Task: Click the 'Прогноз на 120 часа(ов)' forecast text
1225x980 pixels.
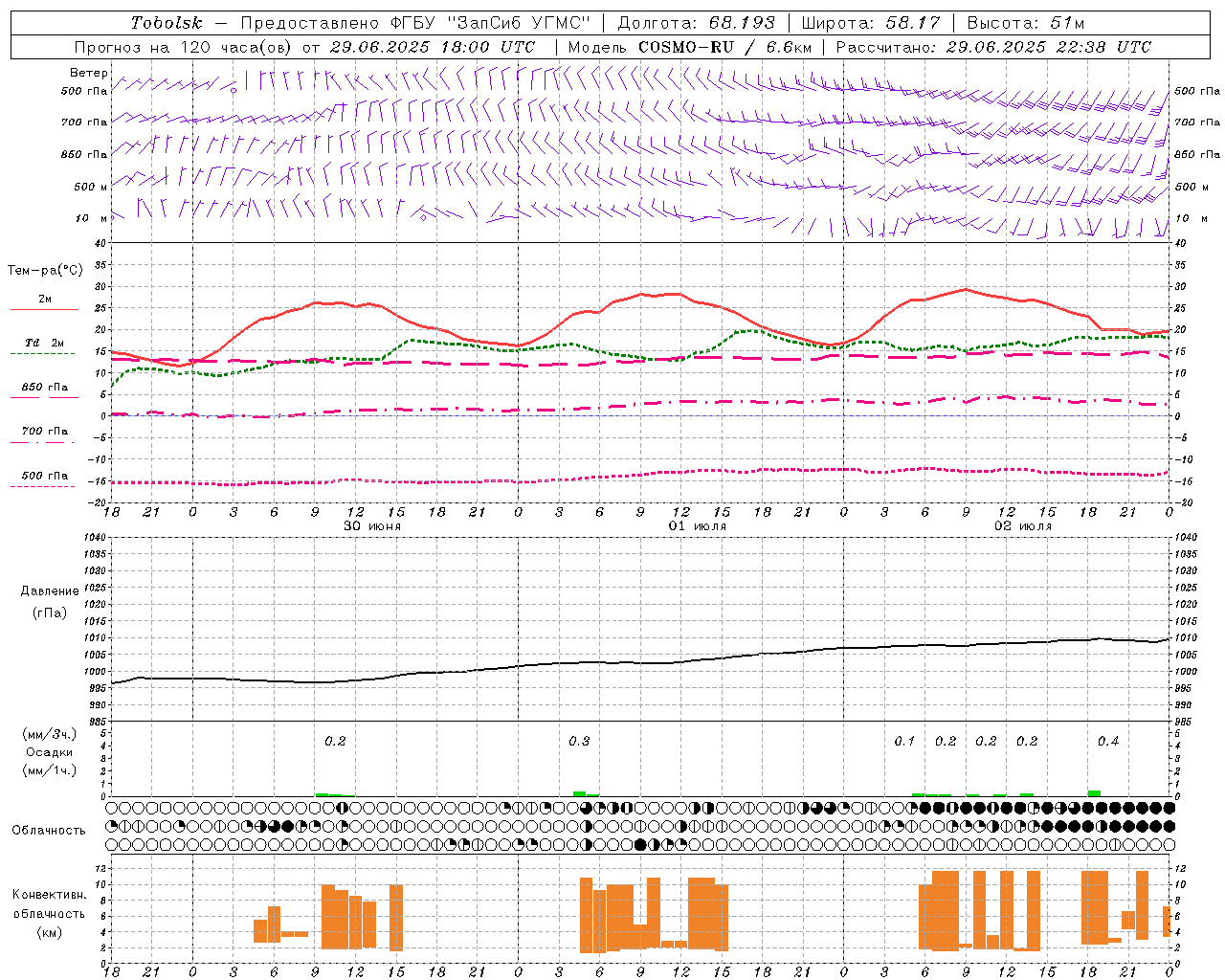Action: point(184,47)
